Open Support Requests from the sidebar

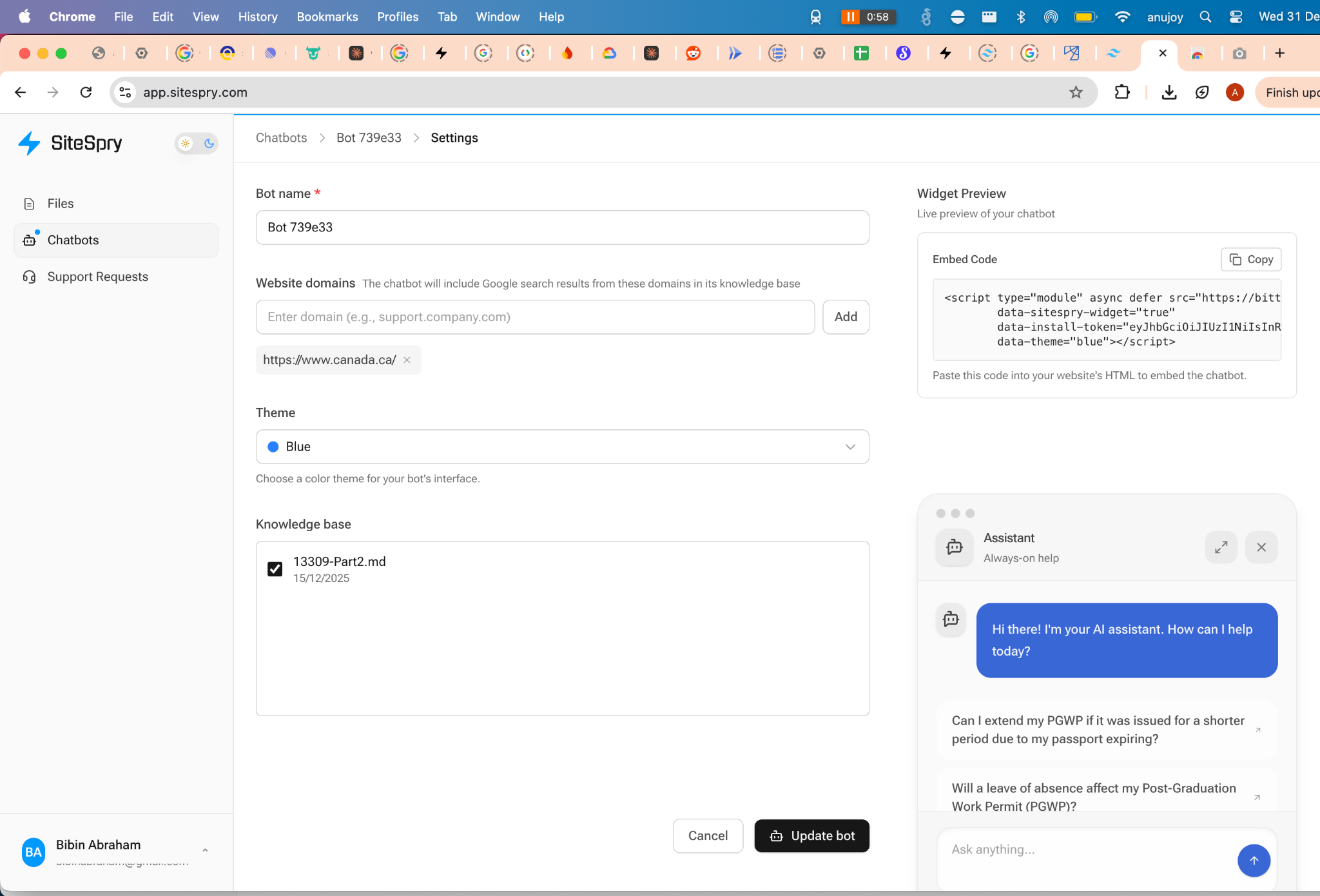click(x=97, y=276)
